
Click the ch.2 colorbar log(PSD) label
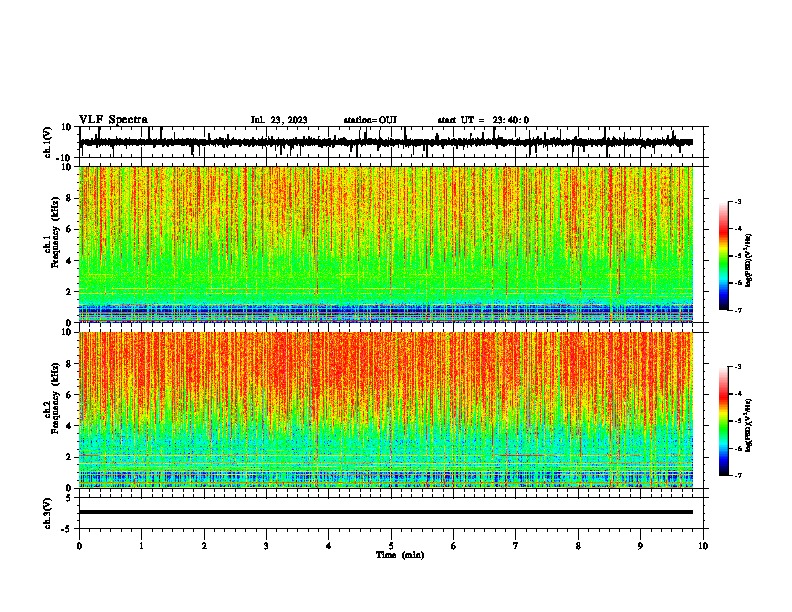748,425
